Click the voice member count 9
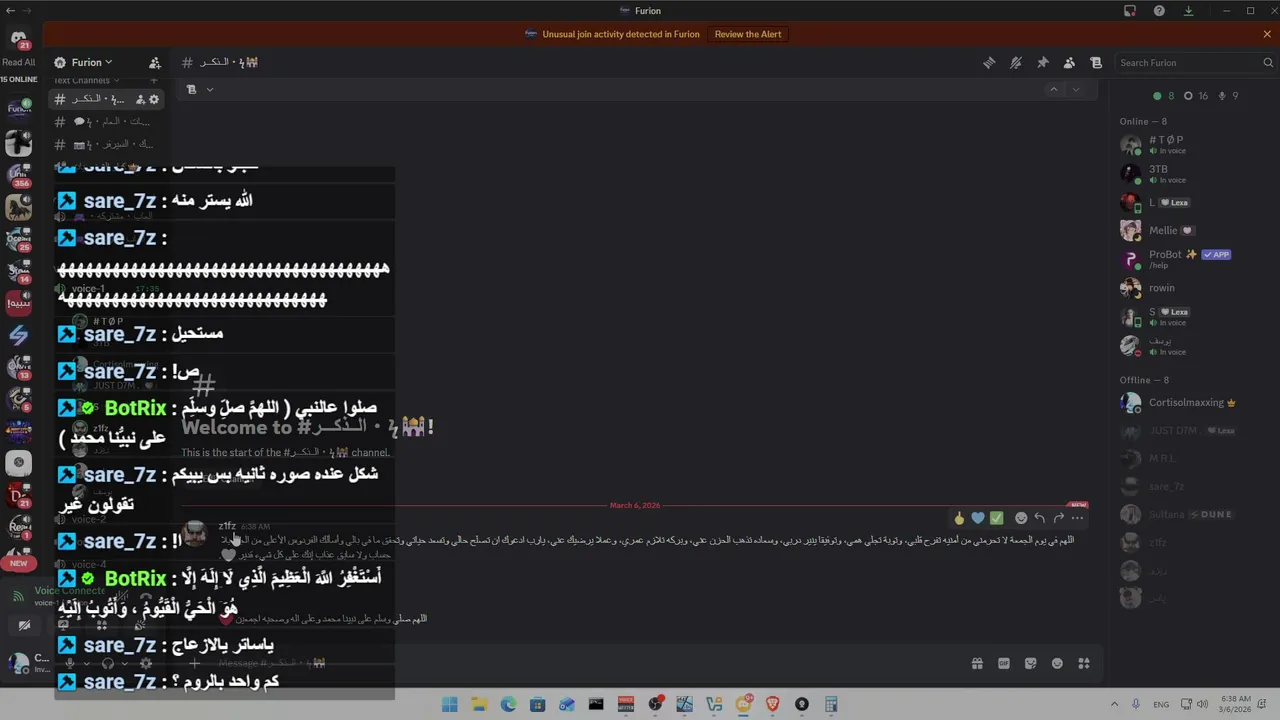 [x=1228, y=96]
